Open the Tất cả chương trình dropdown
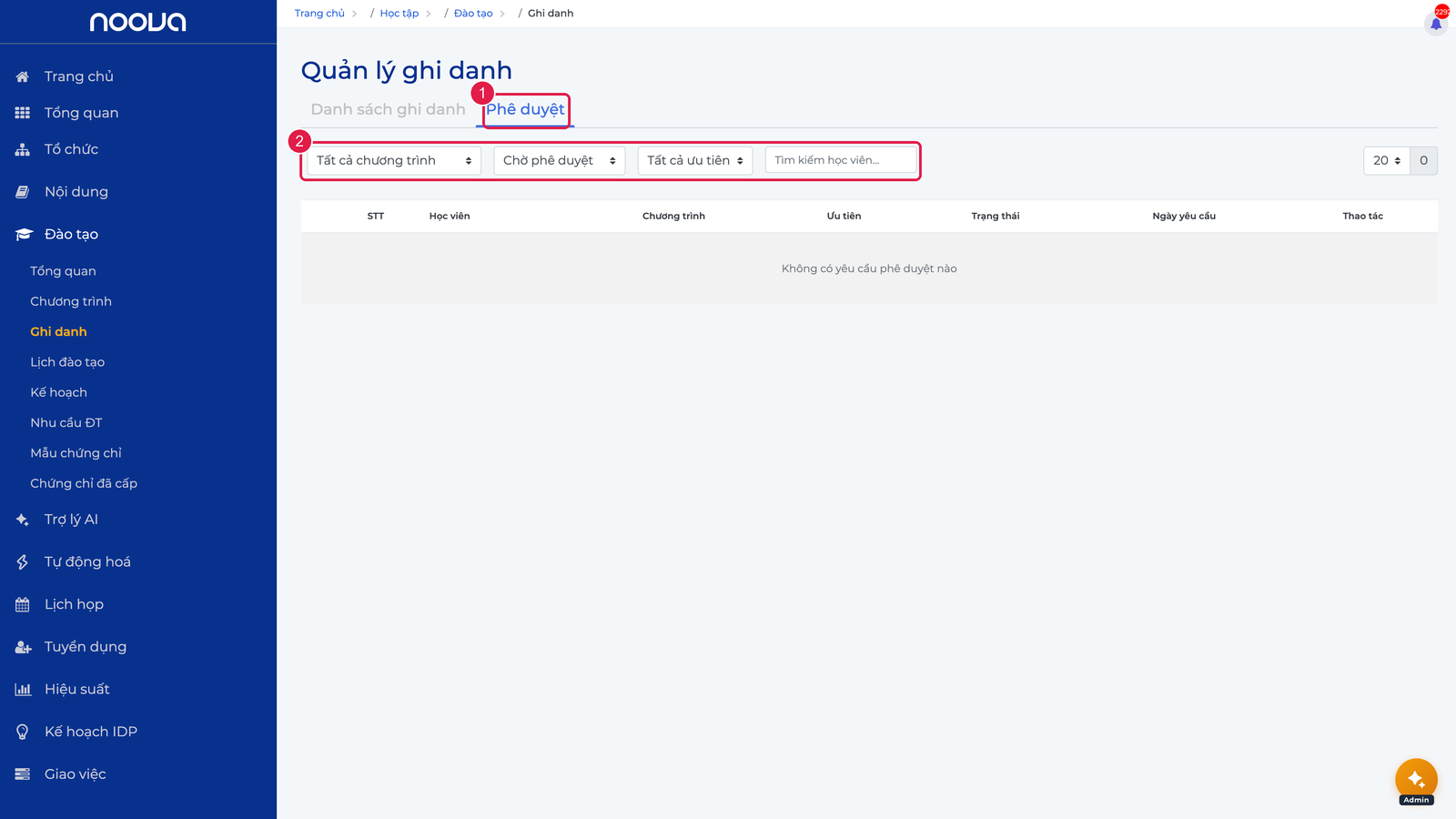This screenshot has width=1456, height=819. click(x=394, y=160)
